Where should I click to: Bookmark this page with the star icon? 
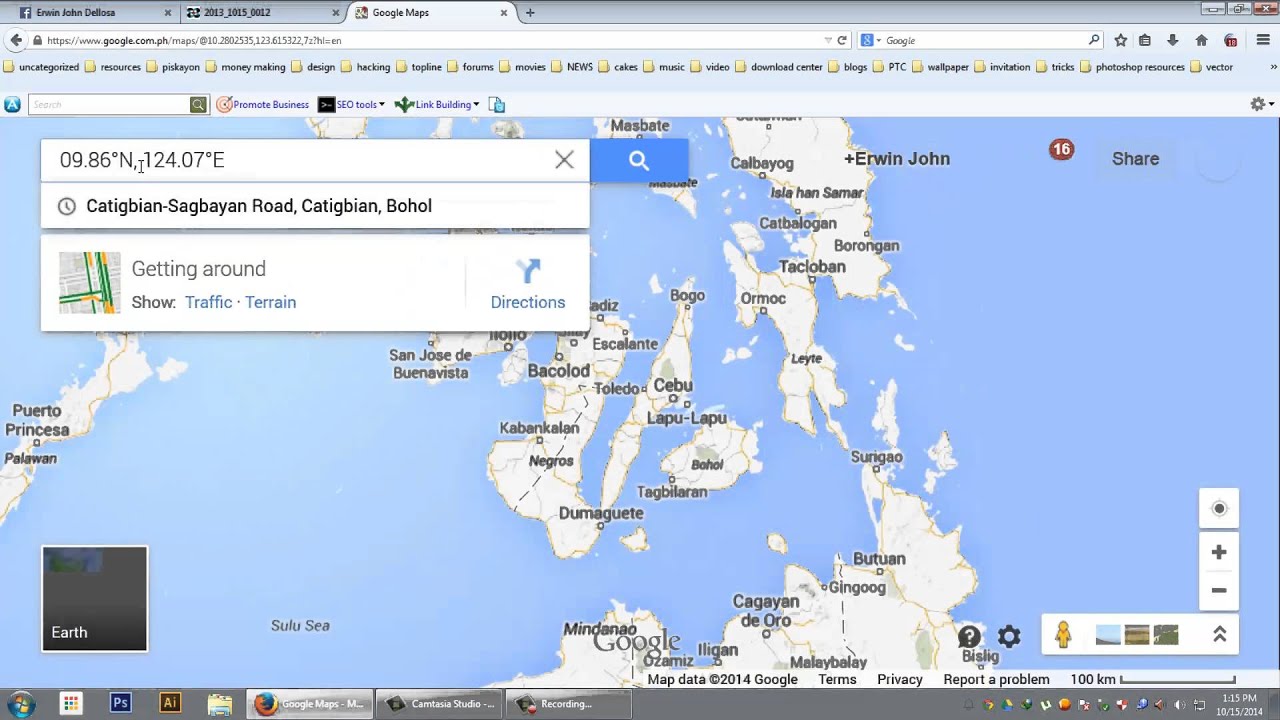(x=1121, y=41)
